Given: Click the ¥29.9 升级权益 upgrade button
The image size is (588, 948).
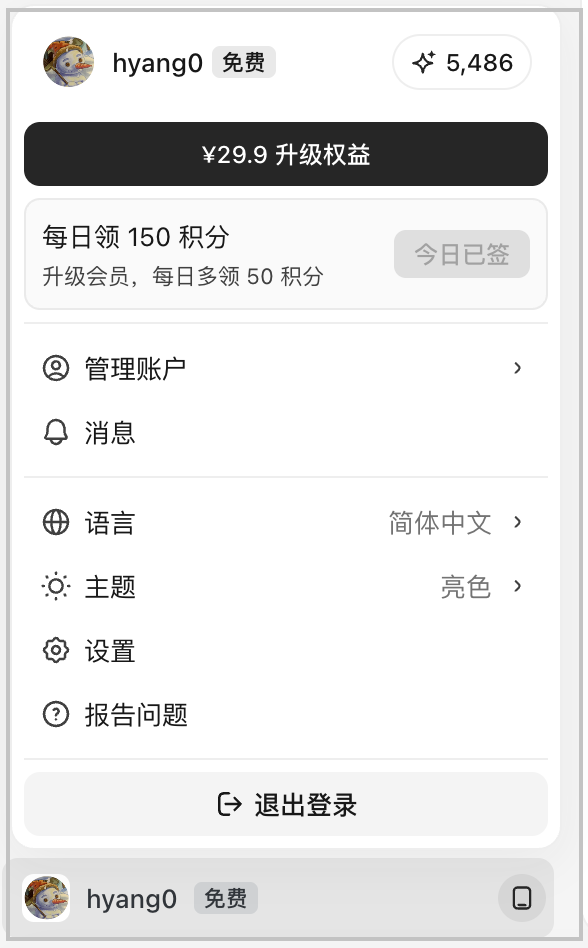Looking at the screenshot, I should 286,154.
